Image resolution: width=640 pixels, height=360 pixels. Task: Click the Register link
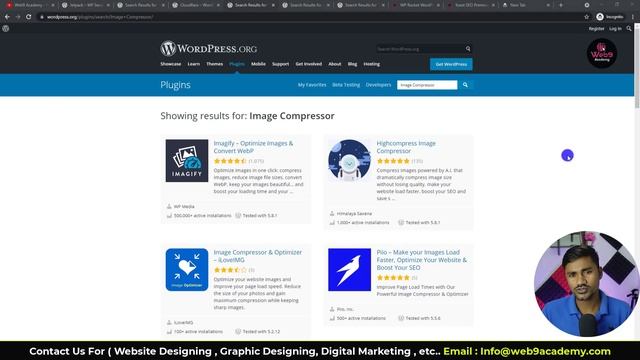pos(596,29)
